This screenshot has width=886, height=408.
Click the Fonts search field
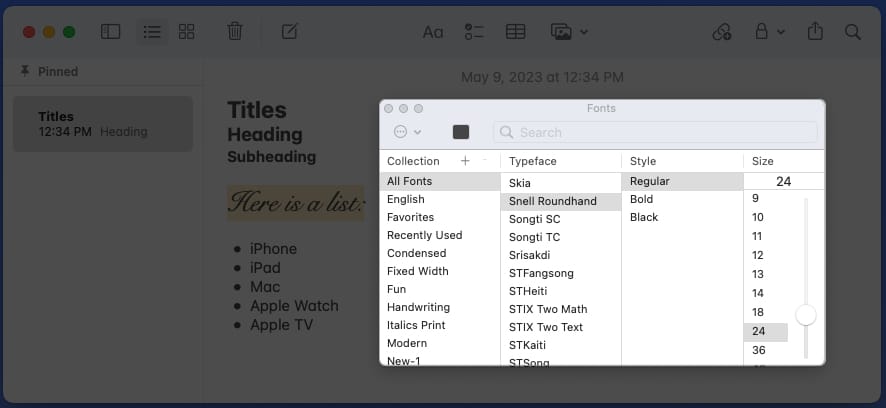[x=655, y=132]
